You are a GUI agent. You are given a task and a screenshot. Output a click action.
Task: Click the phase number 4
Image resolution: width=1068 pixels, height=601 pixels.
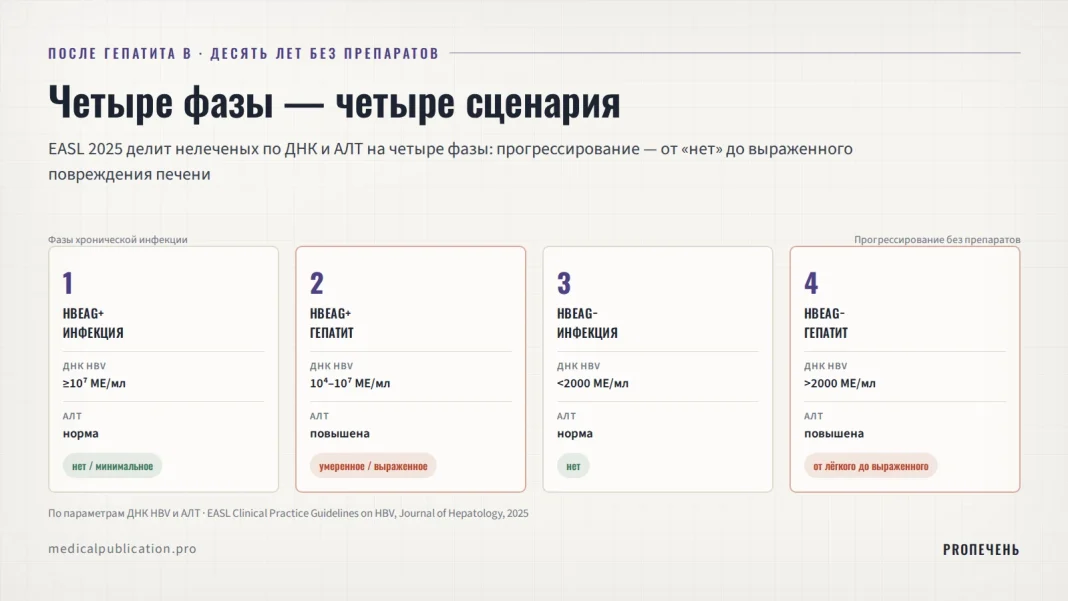(x=811, y=283)
